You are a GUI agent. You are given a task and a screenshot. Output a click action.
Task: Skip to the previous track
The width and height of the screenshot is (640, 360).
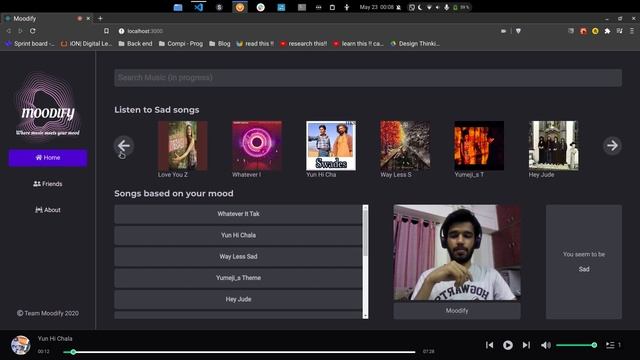click(x=489, y=345)
